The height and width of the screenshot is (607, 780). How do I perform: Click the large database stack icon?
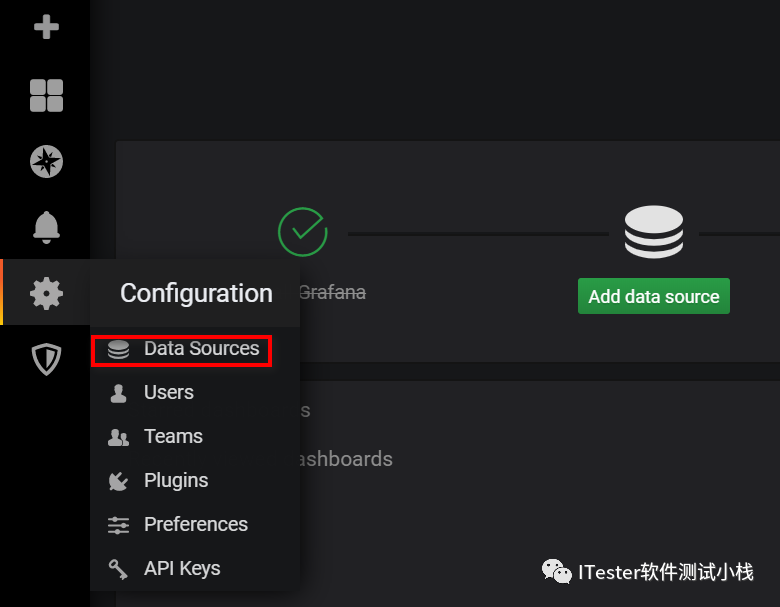653,232
